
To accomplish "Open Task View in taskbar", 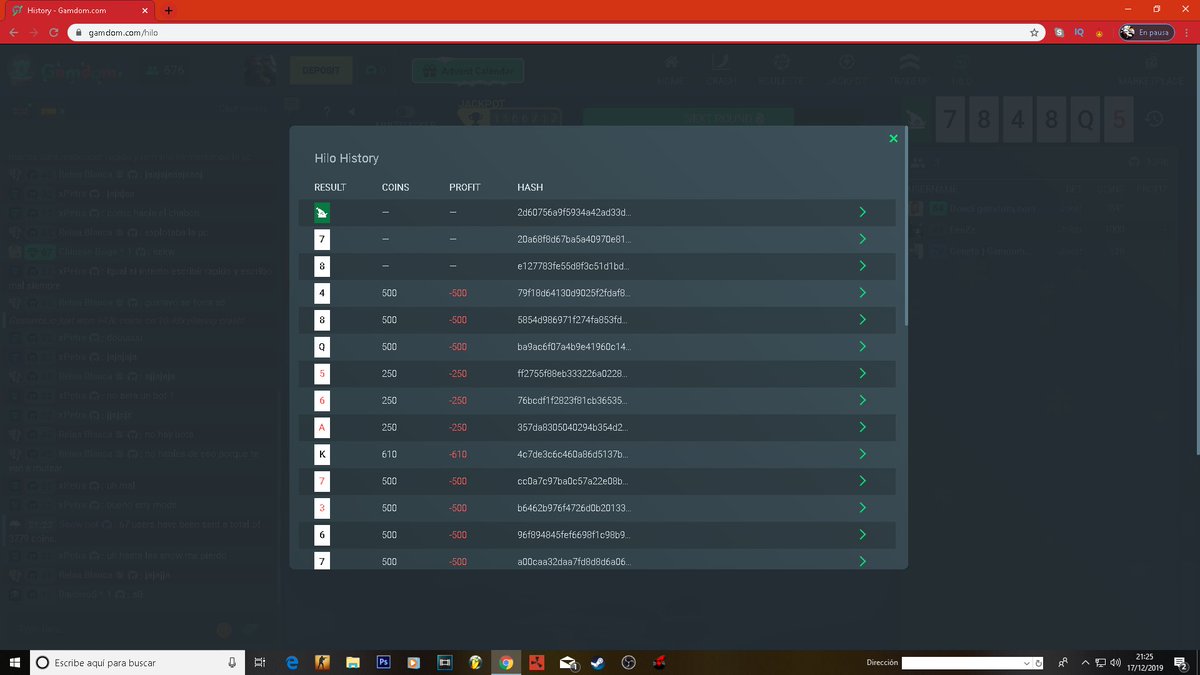I will point(259,662).
